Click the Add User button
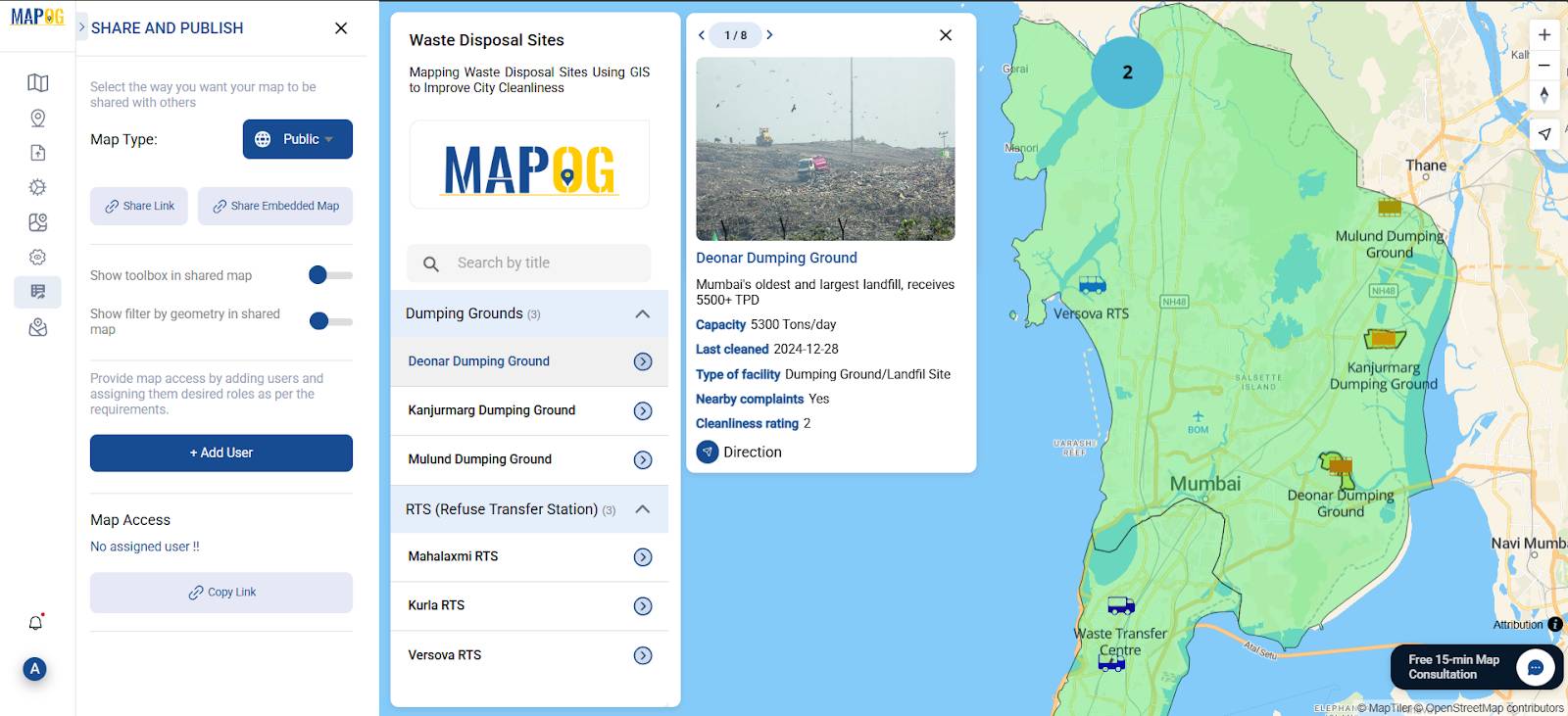The width and height of the screenshot is (1568, 716). tap(221, 453)
